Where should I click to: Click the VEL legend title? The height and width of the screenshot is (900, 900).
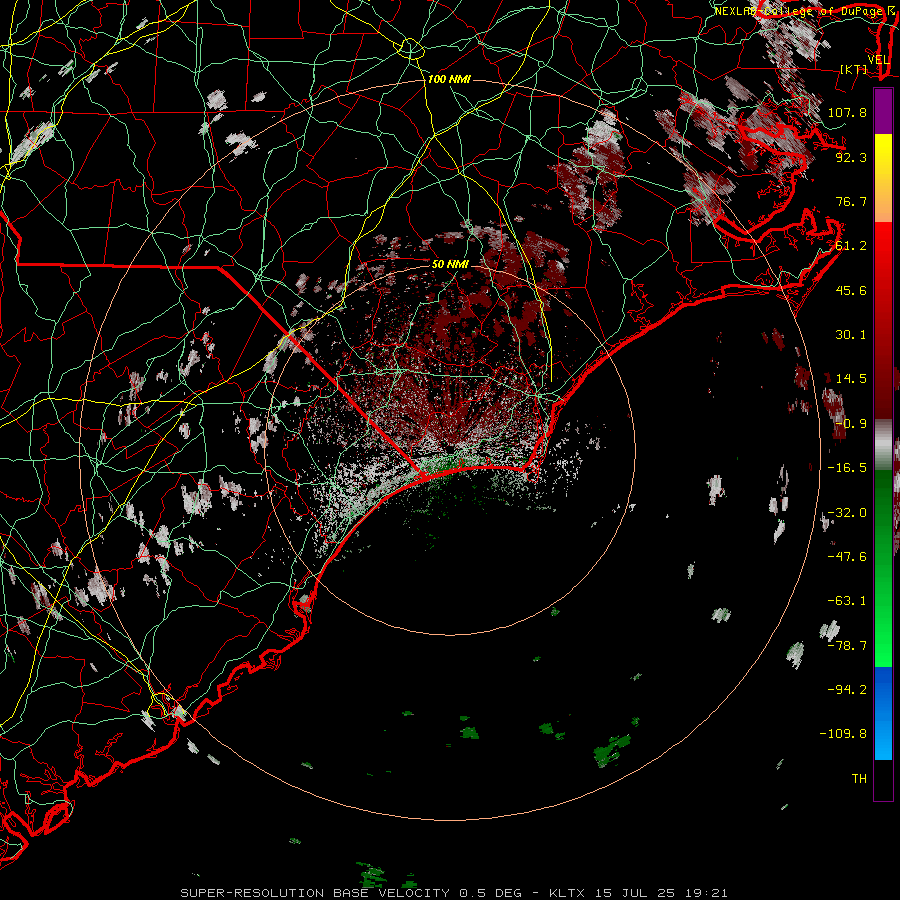pos(878,60)
